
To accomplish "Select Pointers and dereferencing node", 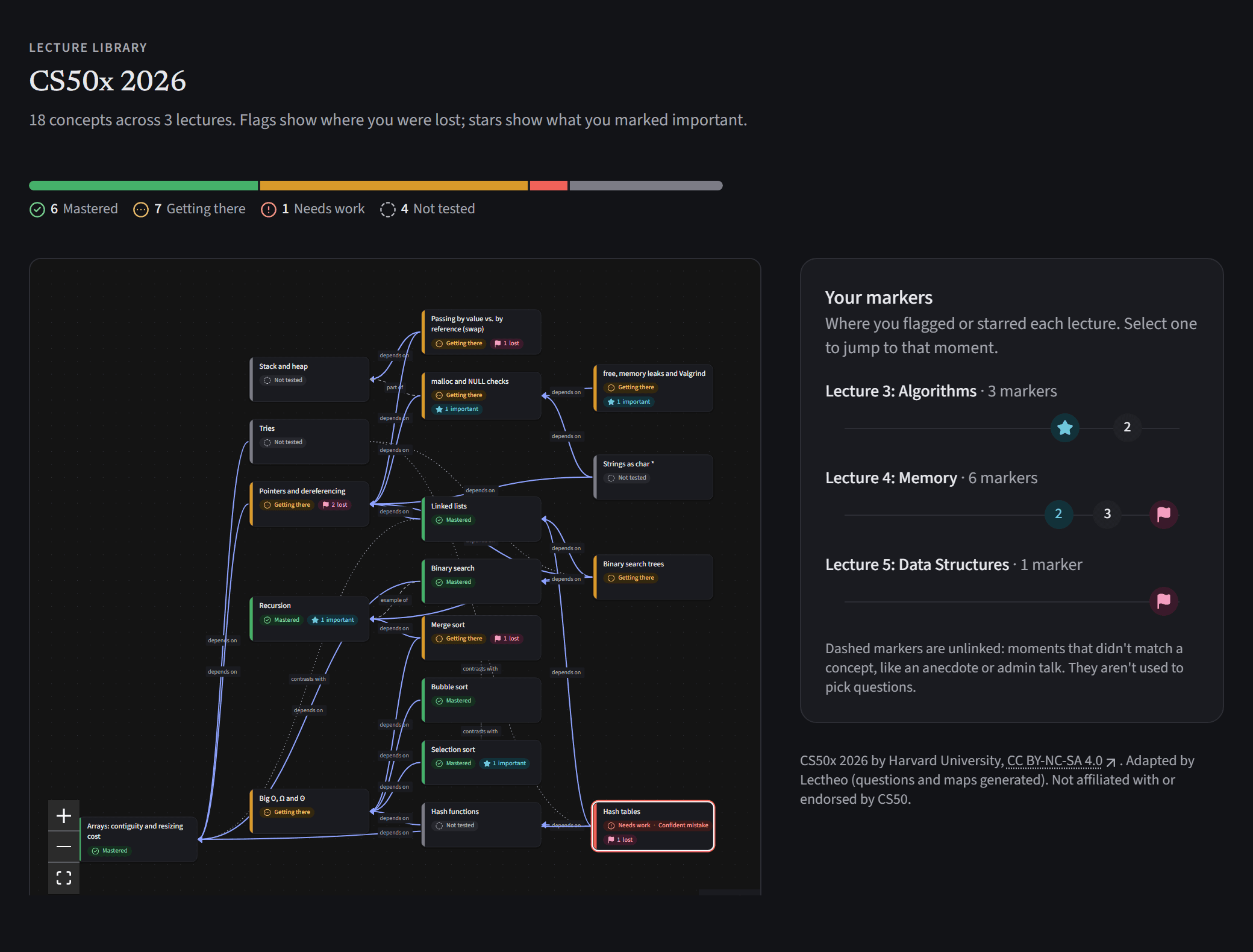I will coord(310,504).
